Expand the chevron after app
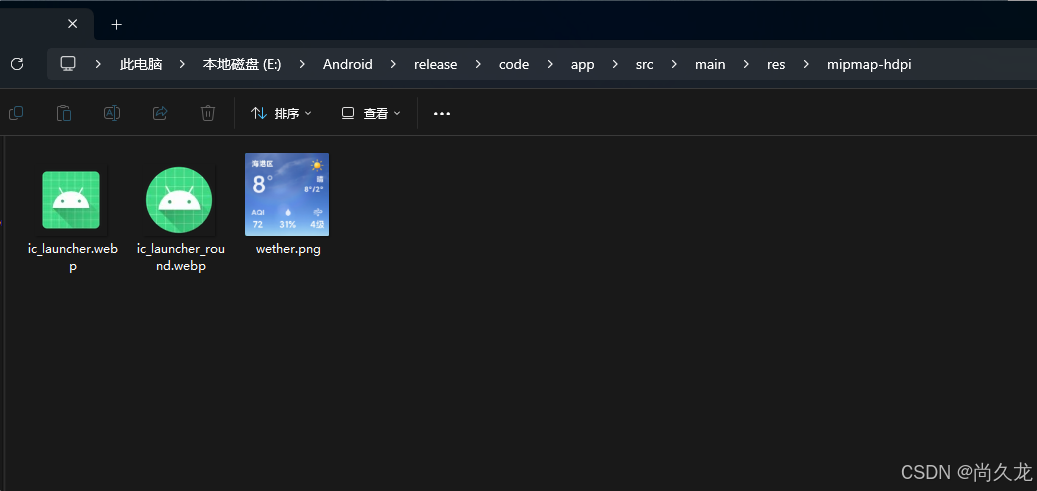Viewport: 1037px width, 491px height. click(615, 64)
